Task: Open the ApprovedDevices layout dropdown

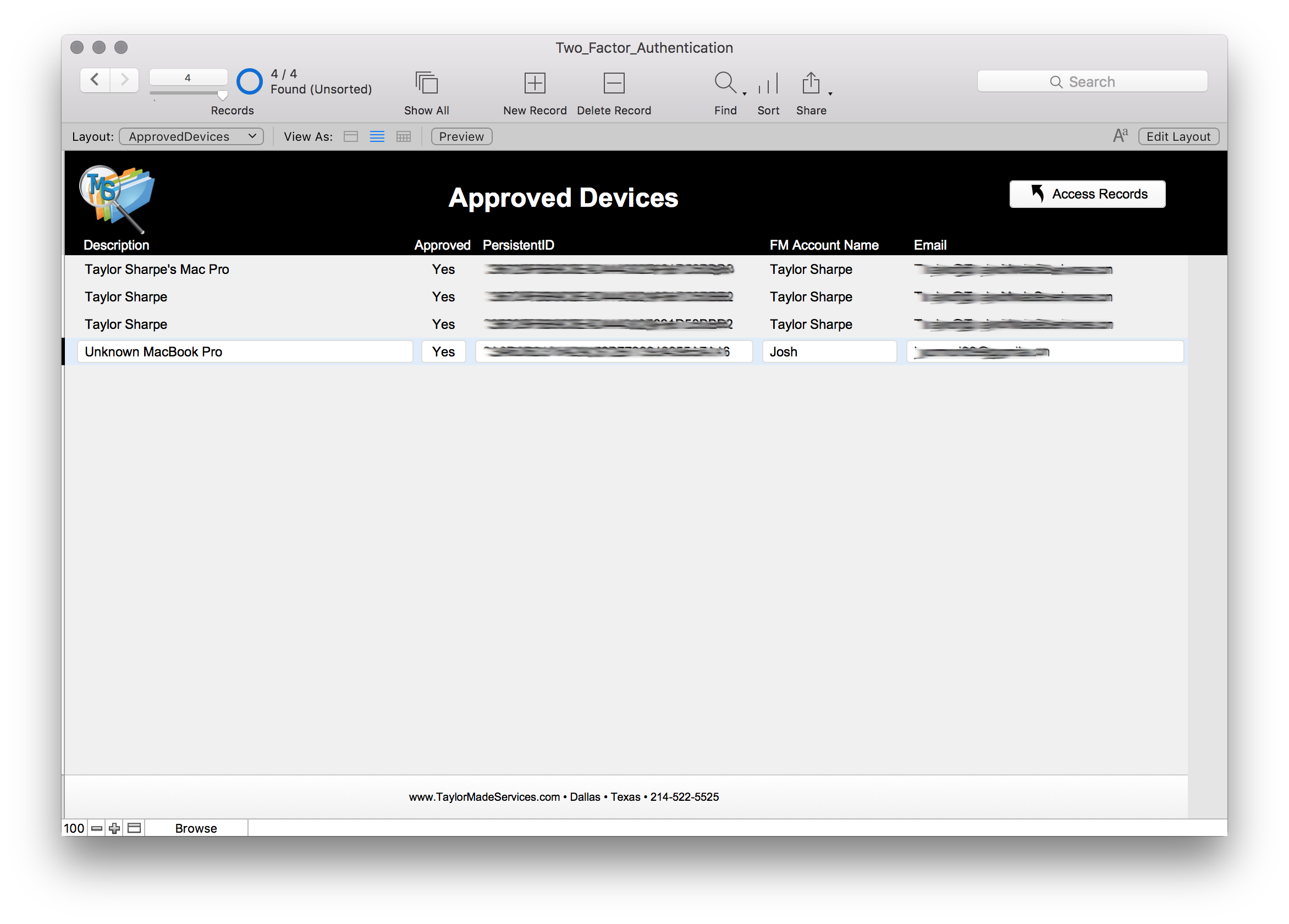Action: click(x=191, y=136)
